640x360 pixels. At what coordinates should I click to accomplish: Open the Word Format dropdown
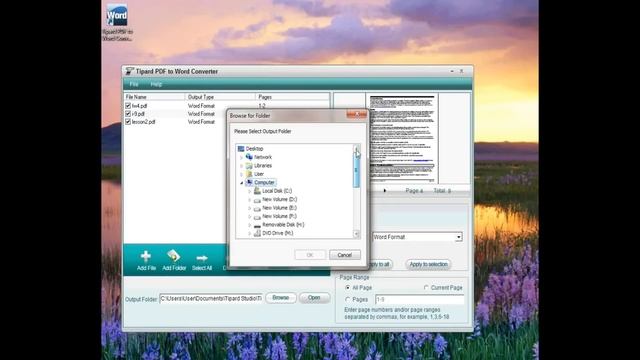coord(459,237)
